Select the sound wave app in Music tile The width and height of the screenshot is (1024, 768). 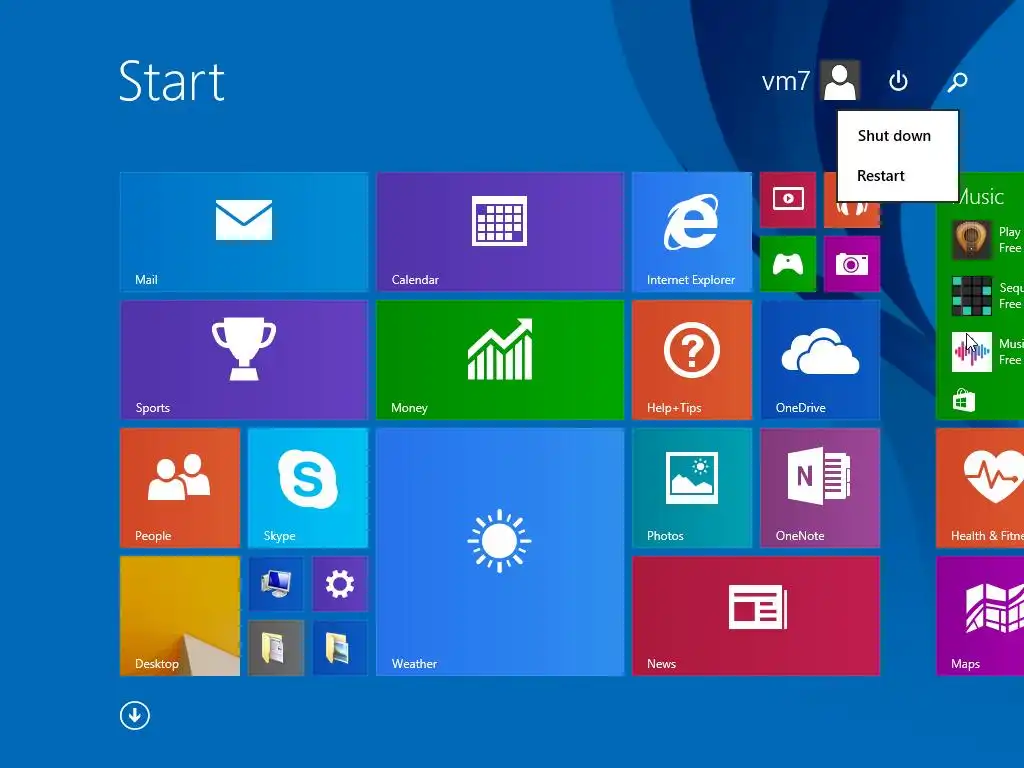click(971, 352)
